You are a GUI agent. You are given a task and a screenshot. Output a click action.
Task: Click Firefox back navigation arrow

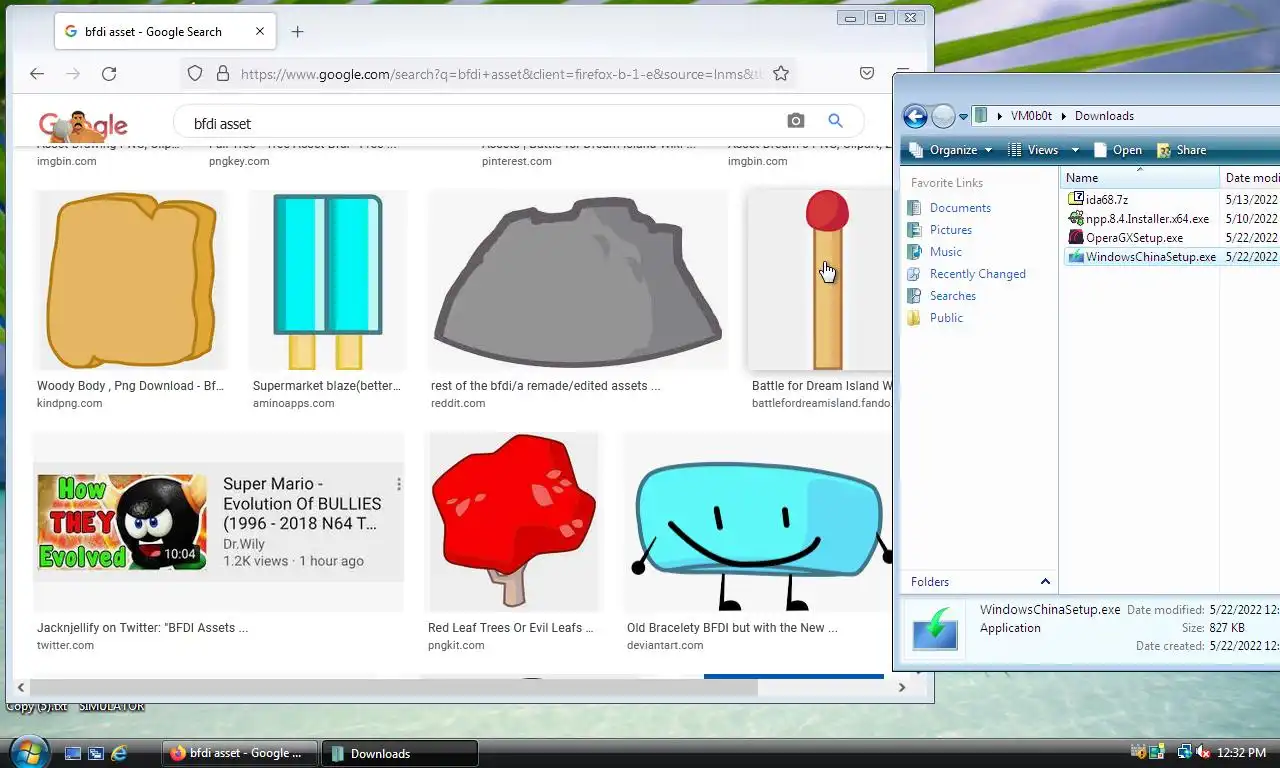click(x=37, y=73)
